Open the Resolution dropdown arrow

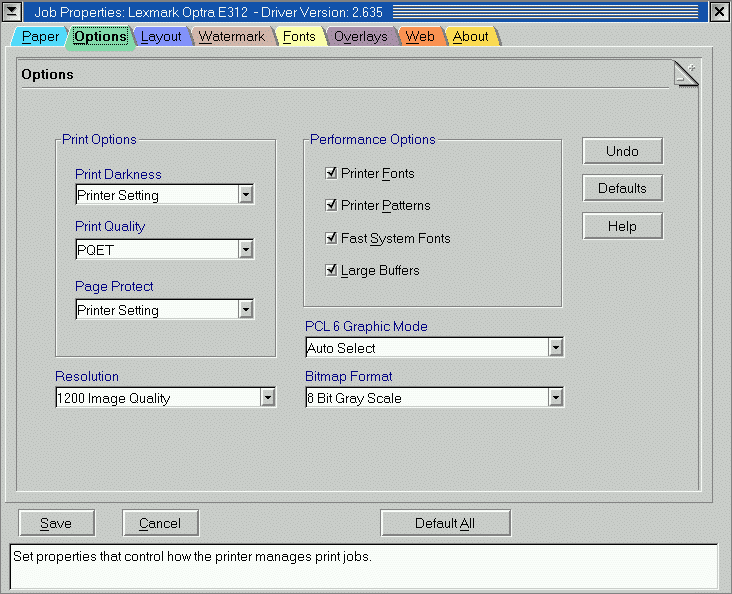coord(267,397)
